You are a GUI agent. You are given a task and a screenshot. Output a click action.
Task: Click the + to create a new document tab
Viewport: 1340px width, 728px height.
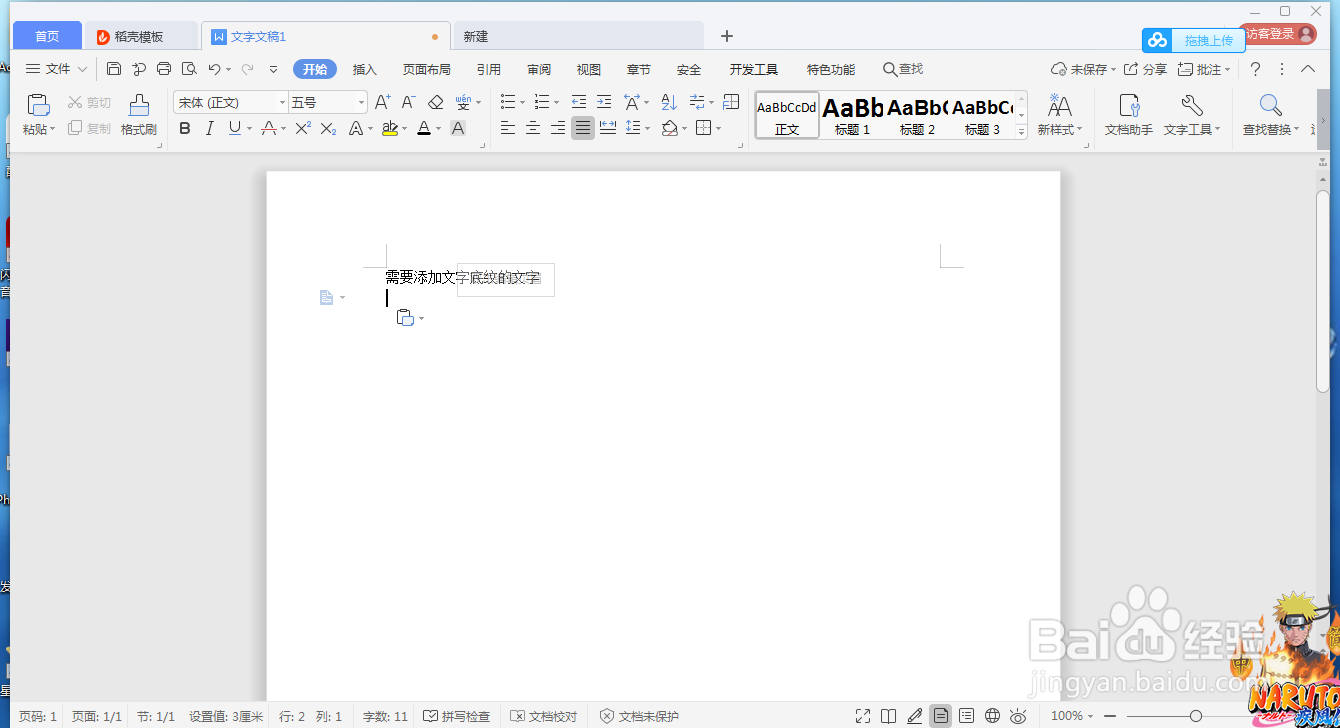click(726, 34)
